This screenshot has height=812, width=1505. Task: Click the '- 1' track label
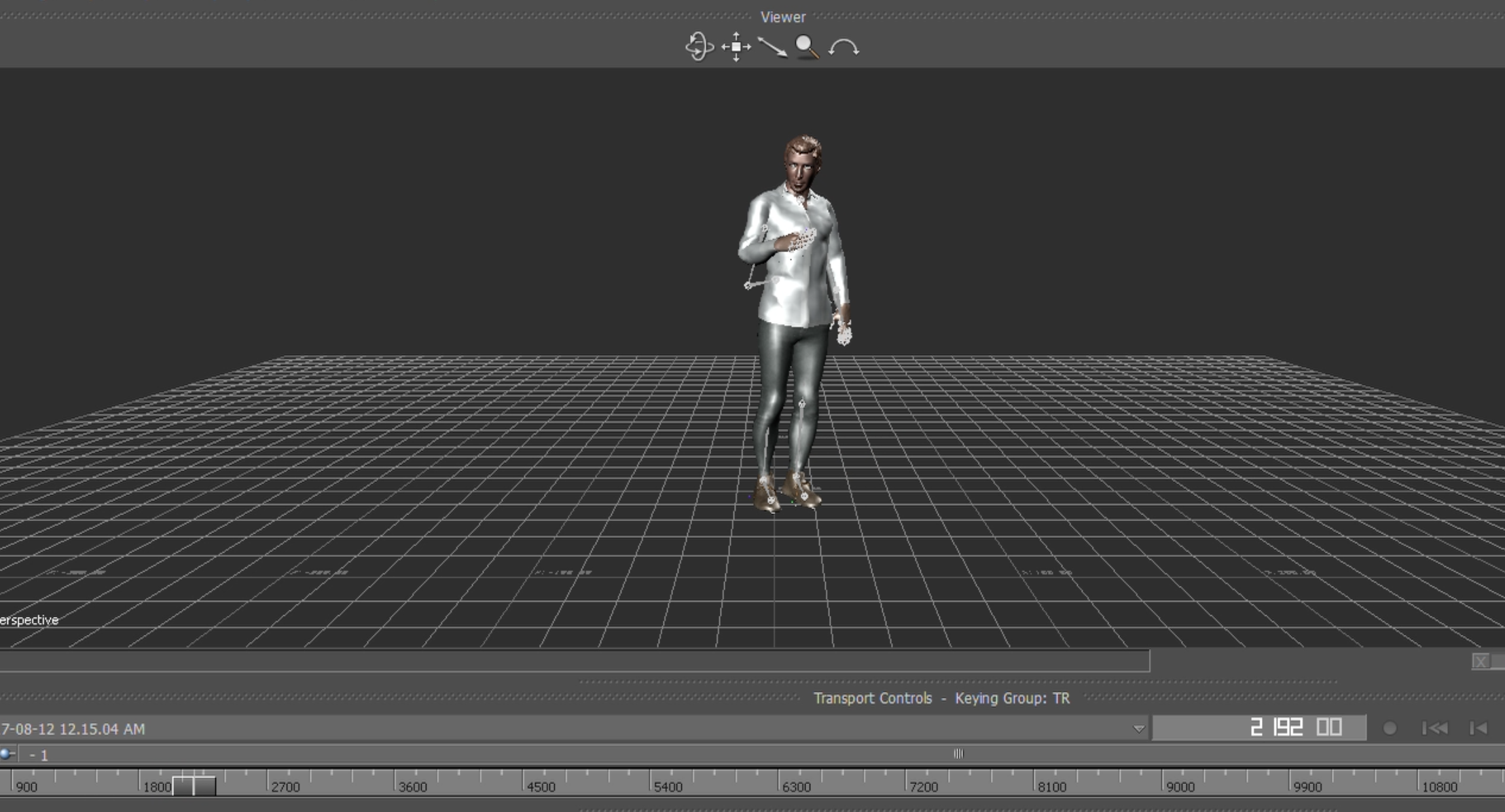click(x=39, y=755)
